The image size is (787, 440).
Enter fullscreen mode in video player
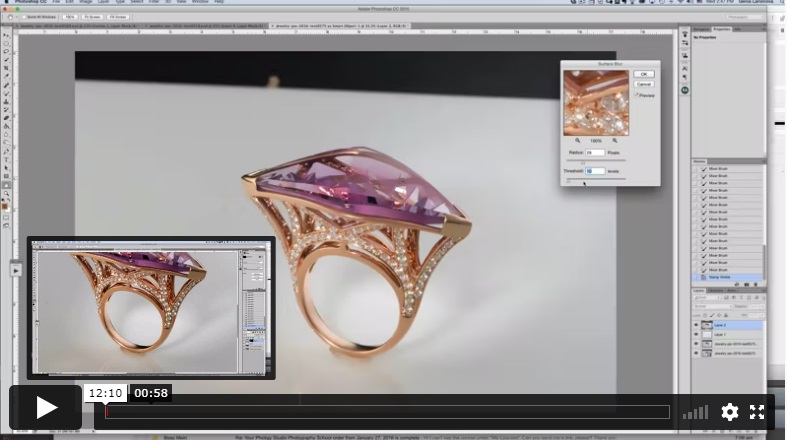point(757,412)
